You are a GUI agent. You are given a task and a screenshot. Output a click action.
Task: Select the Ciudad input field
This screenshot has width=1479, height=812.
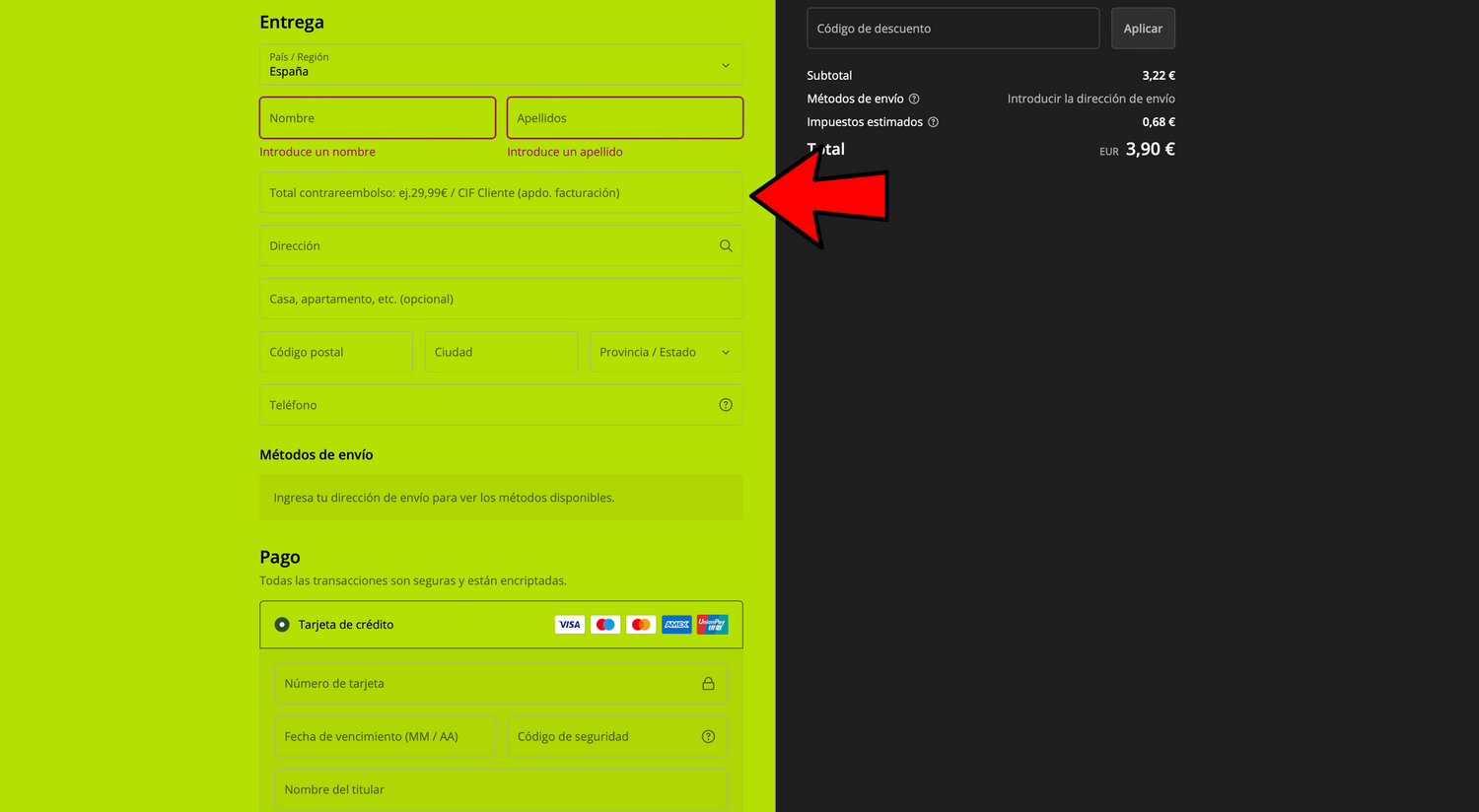(x=501, y=353)
